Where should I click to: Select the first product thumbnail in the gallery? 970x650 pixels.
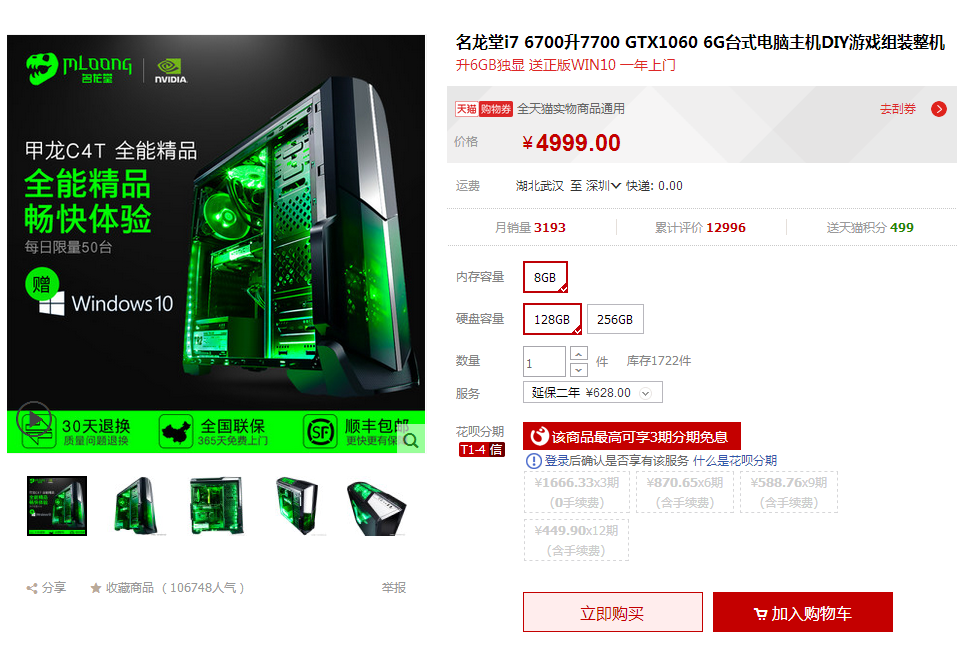coord(57,506)
